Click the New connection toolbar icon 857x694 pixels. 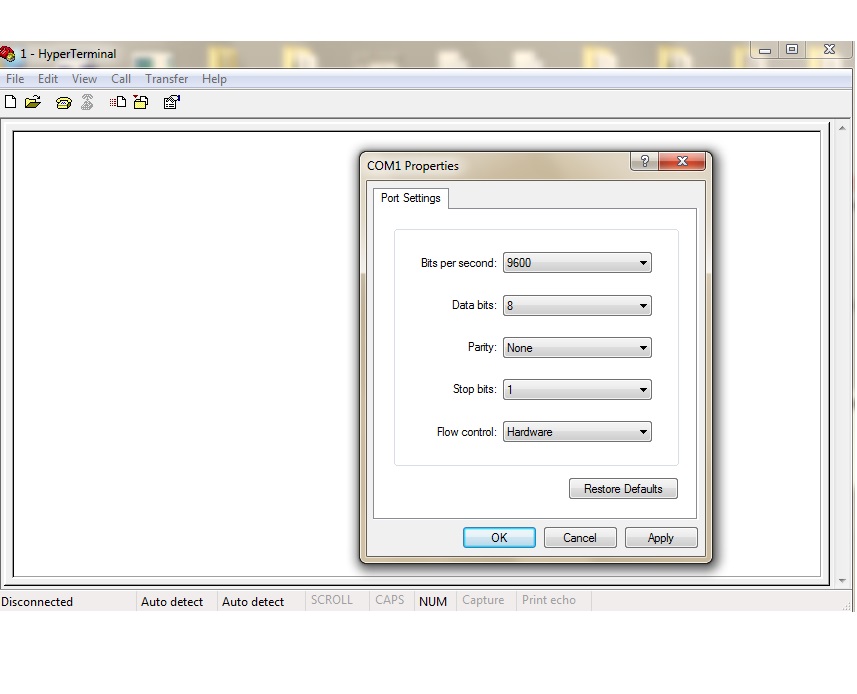pyautogui.click(x=10, y=102)
